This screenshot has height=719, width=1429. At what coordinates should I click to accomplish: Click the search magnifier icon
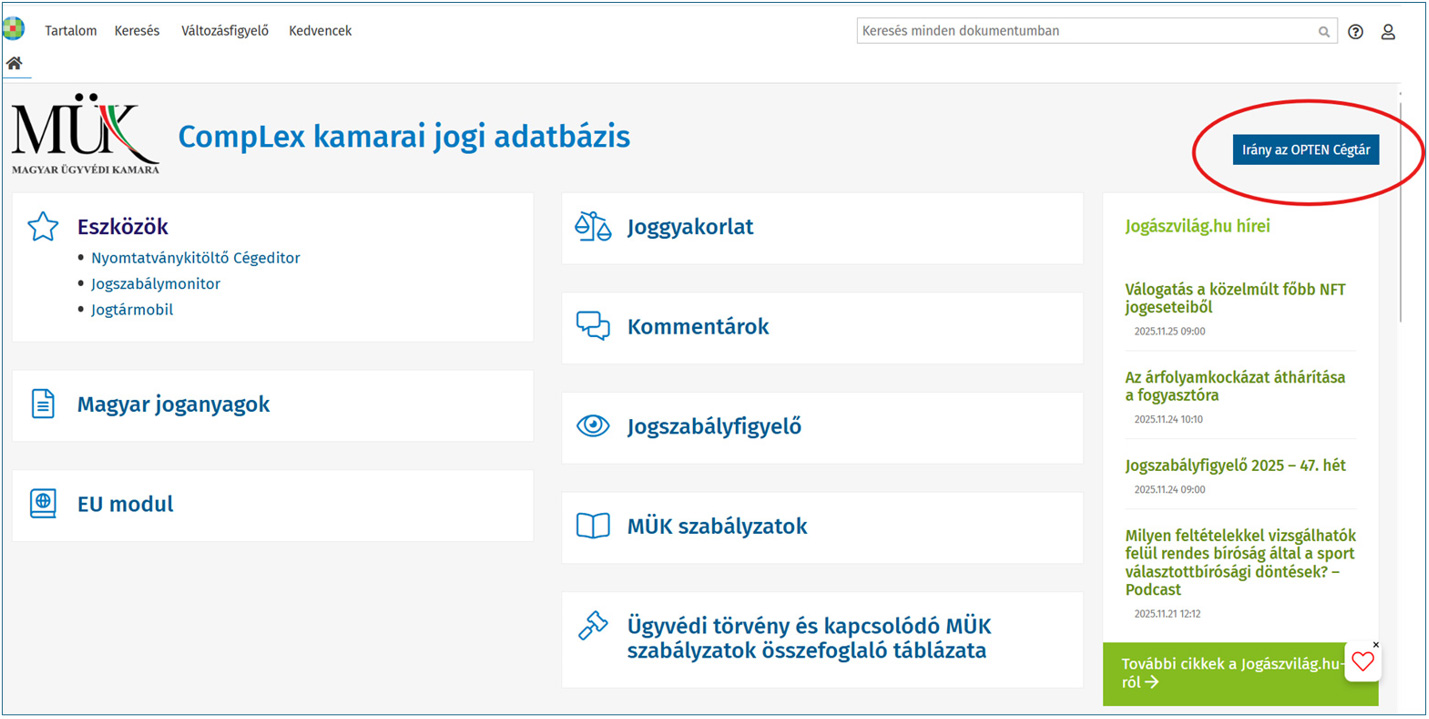[1324, 32]
